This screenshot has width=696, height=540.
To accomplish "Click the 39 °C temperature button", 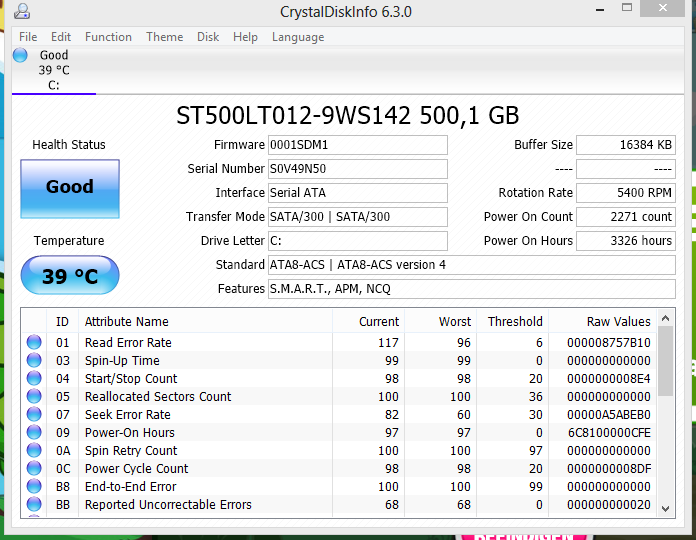I will 70,275.
